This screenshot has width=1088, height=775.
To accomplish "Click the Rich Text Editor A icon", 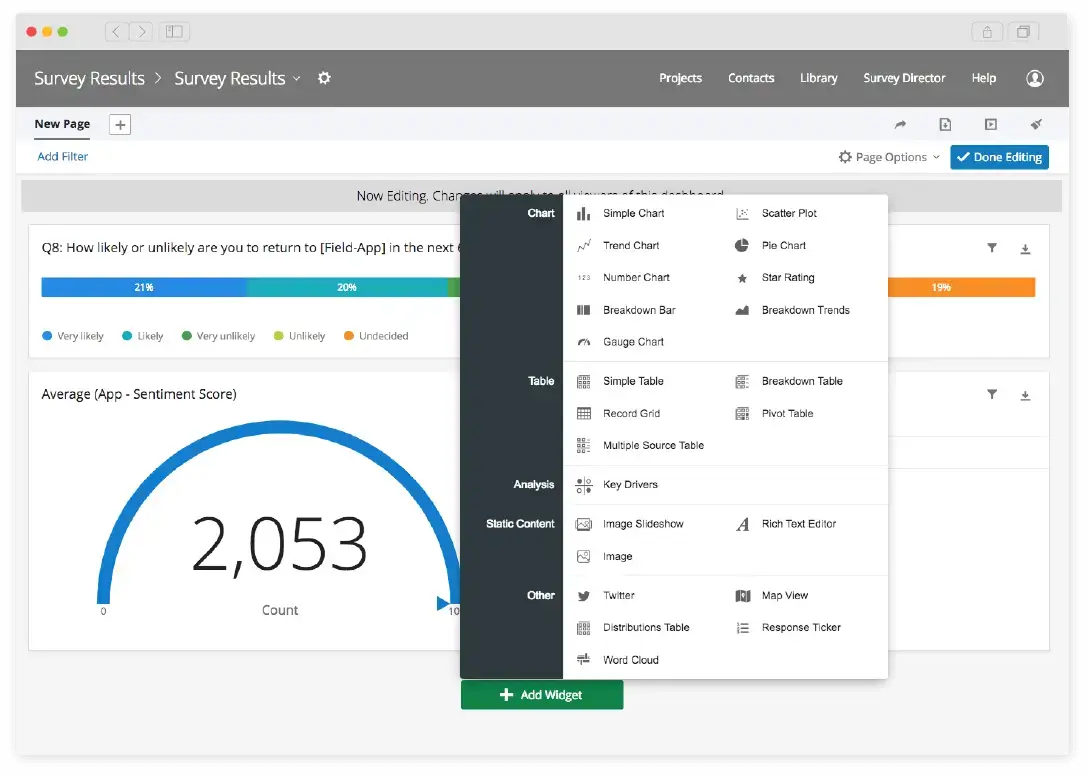I will click(x=742, y=525).
